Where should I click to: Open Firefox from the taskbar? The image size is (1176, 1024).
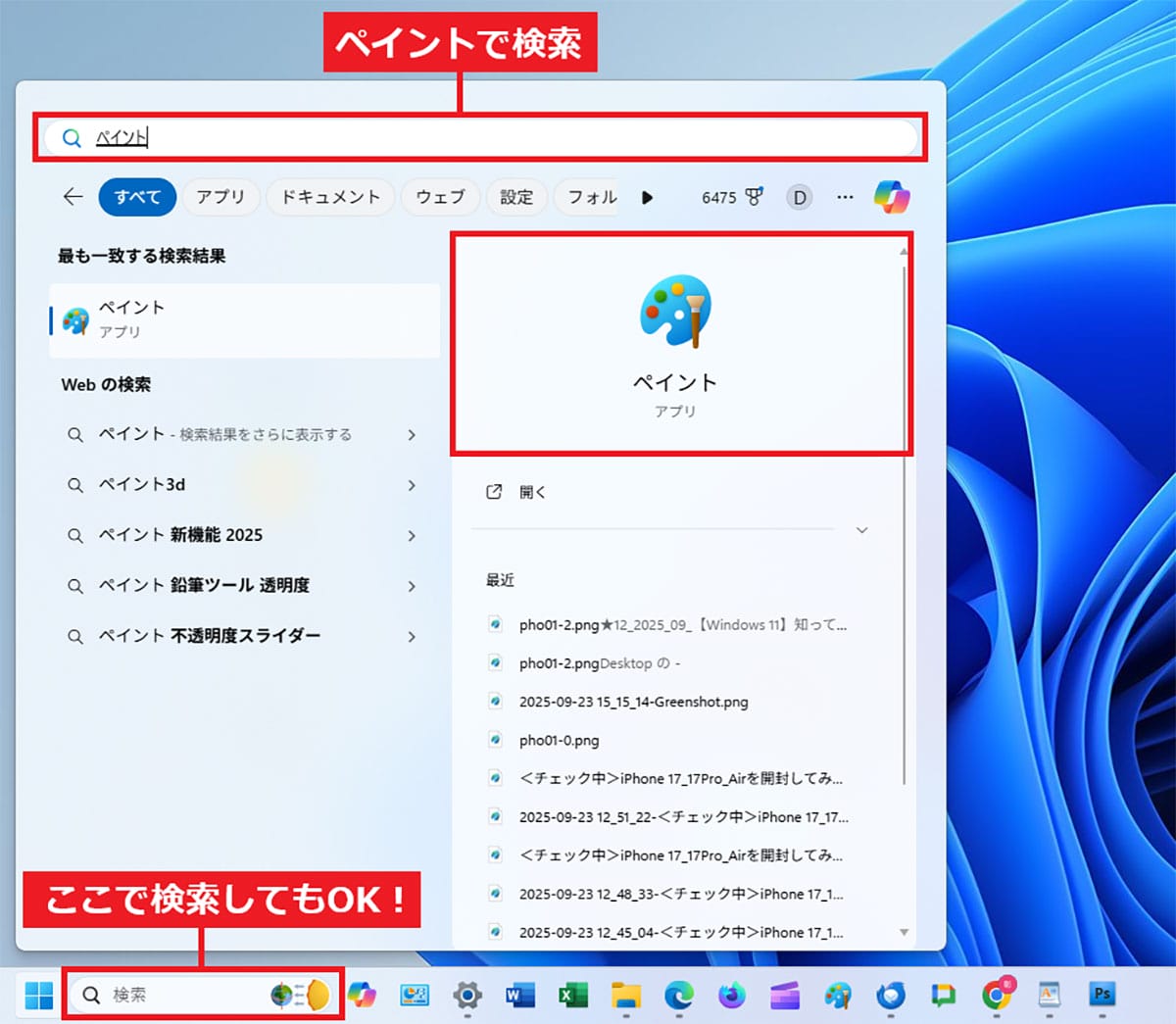point(732,996)
